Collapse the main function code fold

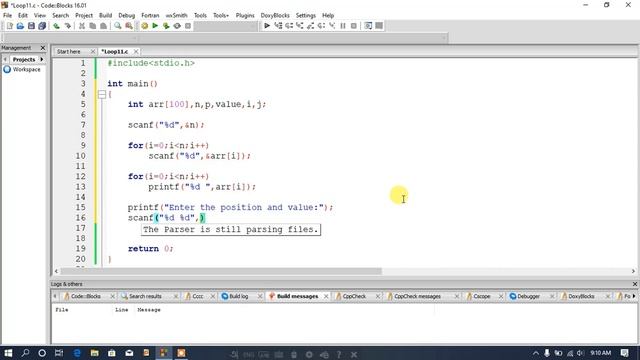[102, 95]
